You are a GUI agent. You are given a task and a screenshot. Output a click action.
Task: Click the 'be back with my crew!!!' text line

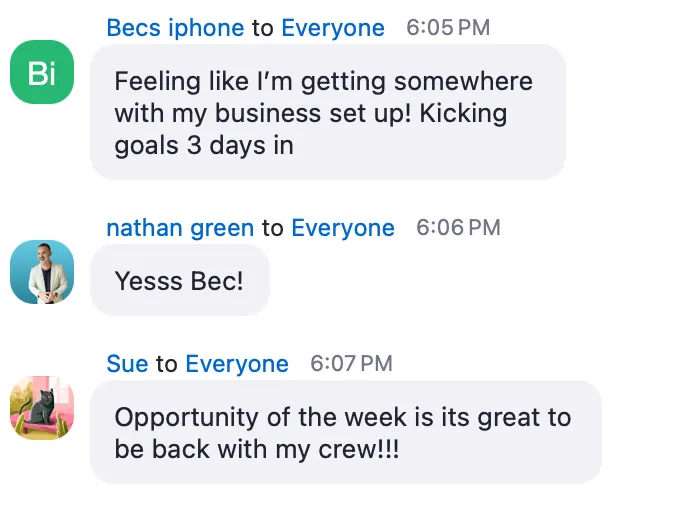(x=257, y=449)
